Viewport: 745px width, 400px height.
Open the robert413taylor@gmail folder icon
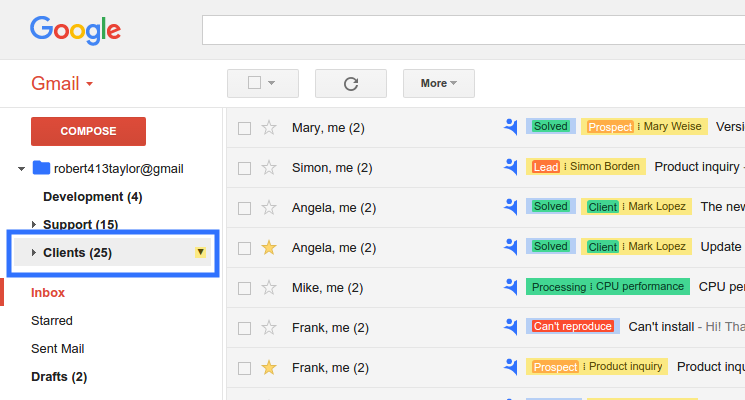(x=41, y=168)
